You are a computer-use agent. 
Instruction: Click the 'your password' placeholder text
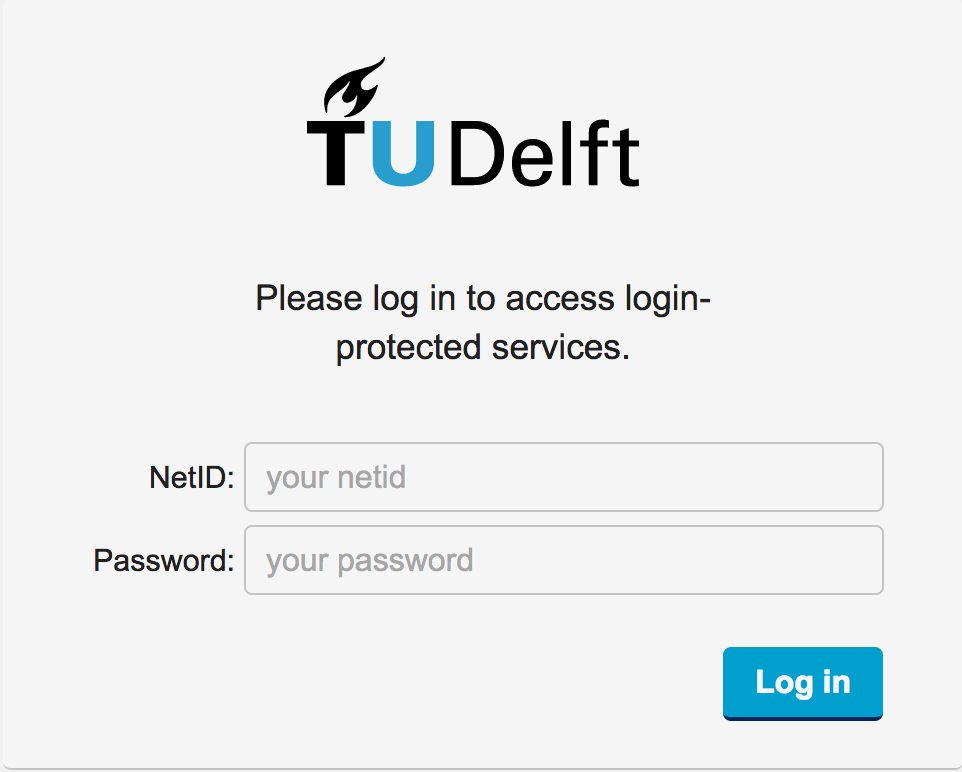(x=369, y=561)
